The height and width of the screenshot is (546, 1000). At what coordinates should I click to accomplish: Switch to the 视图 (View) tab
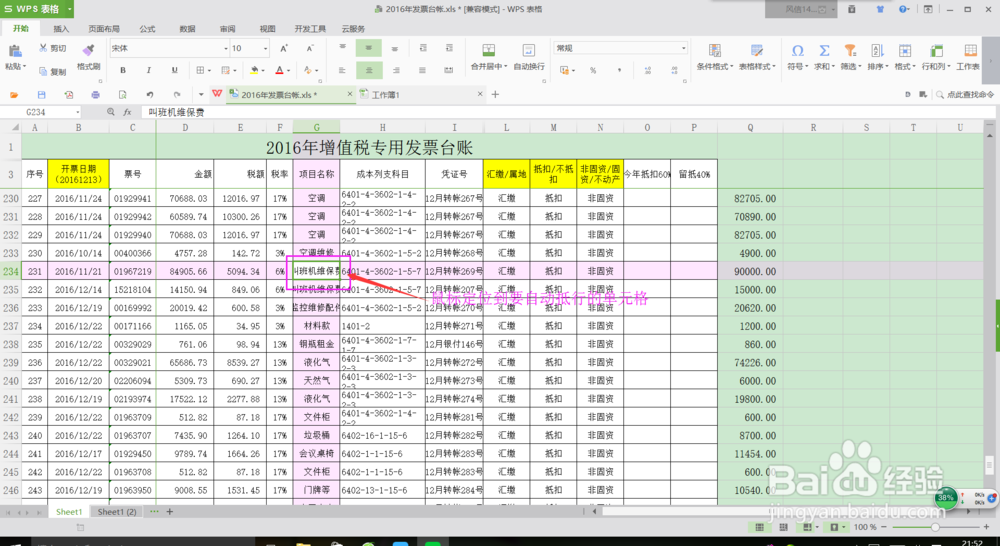[x=268, y=29]
